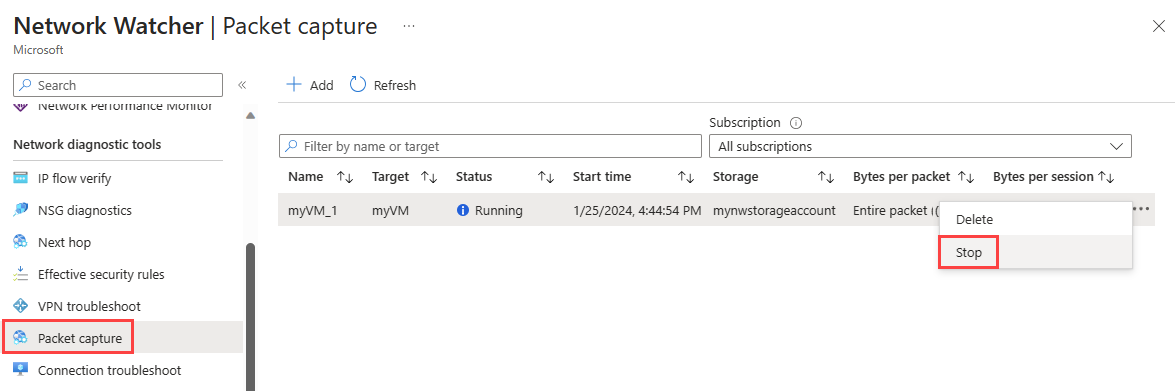Click the Name column header

point(306,177)
